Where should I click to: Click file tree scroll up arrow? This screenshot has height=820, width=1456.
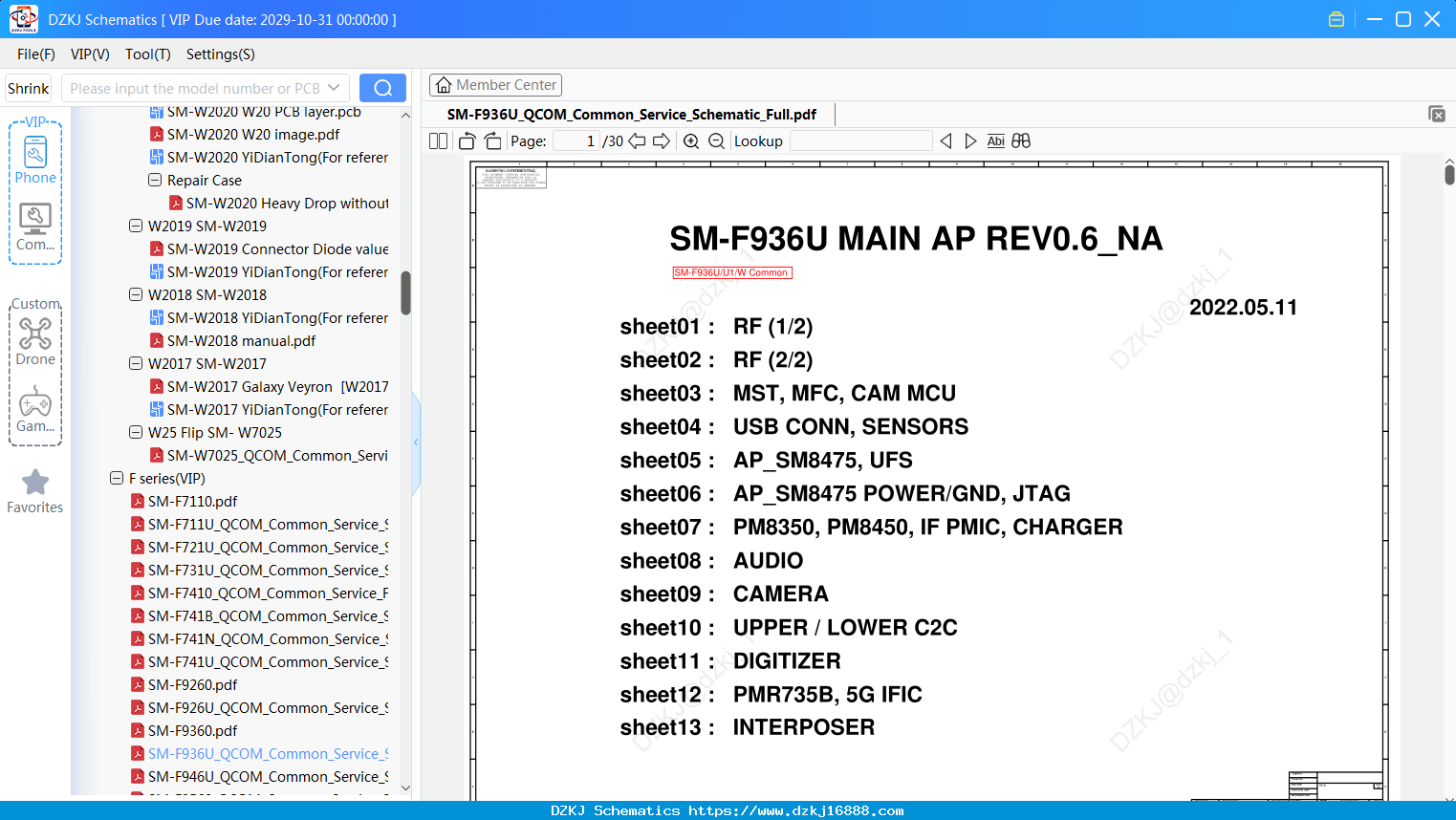point(405,115)
